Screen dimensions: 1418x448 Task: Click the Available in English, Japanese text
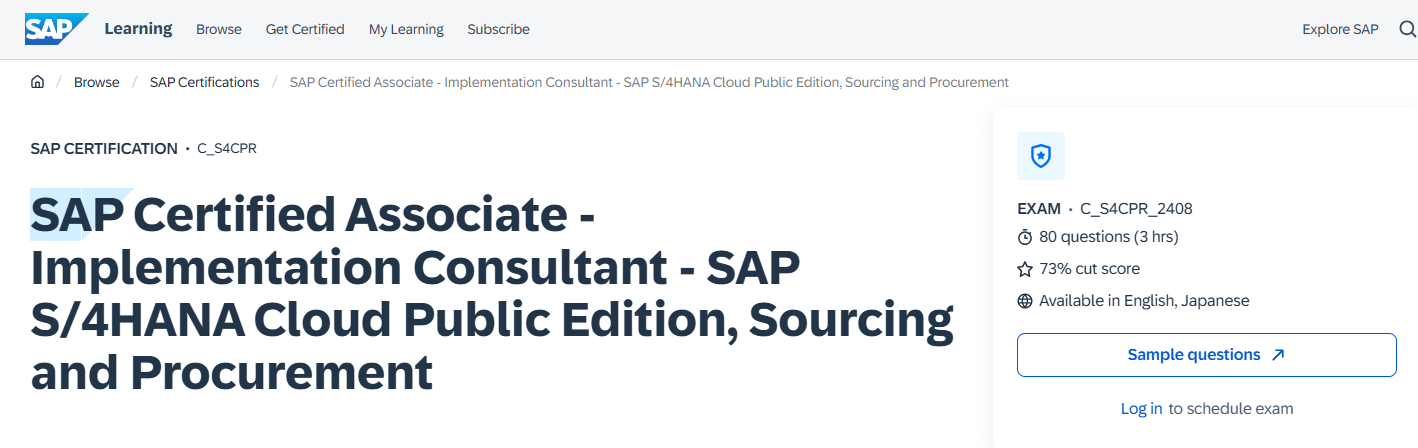click(1144, 301)
